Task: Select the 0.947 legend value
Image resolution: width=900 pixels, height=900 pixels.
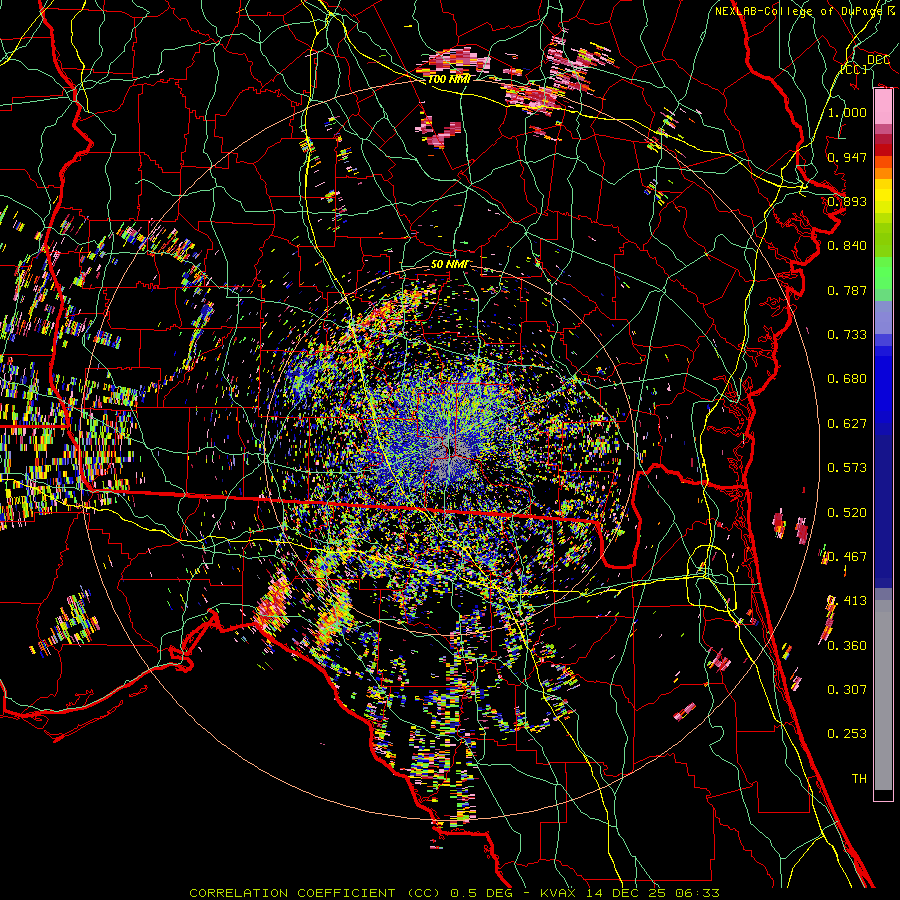Action: click(x=847, y=157)
